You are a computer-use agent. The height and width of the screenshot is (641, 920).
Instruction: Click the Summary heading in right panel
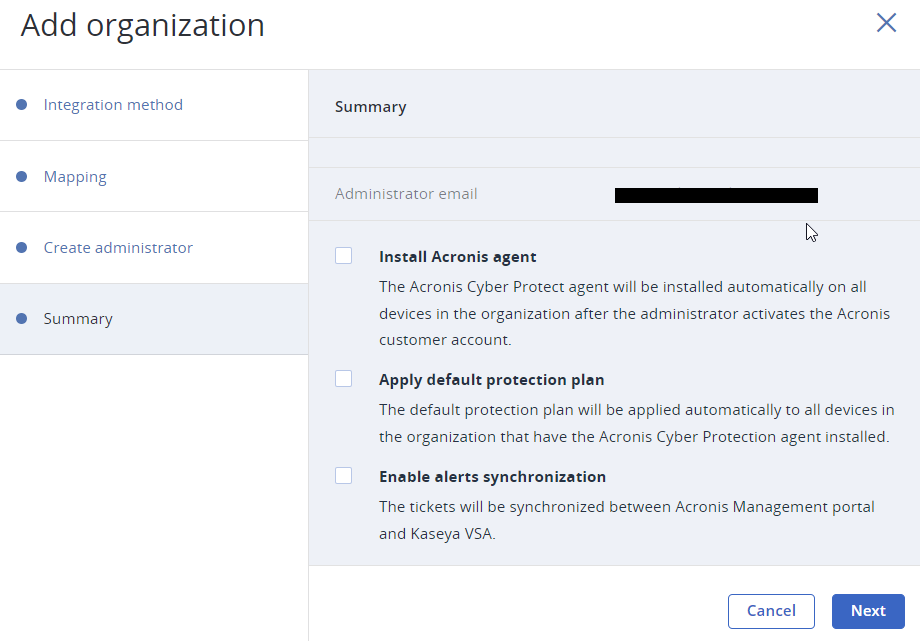pyautogui.click(x=370, y=107)
